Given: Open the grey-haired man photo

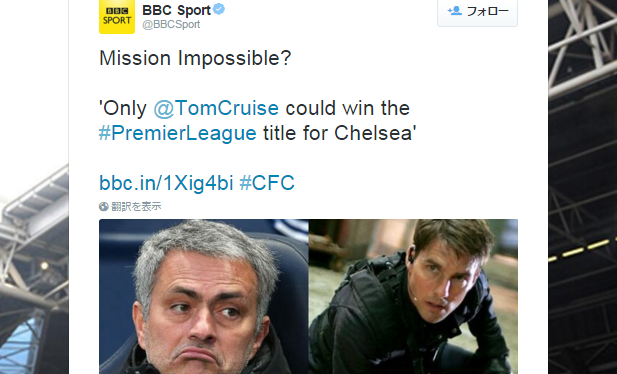Looking at the screenshot, I should (204, 296).
